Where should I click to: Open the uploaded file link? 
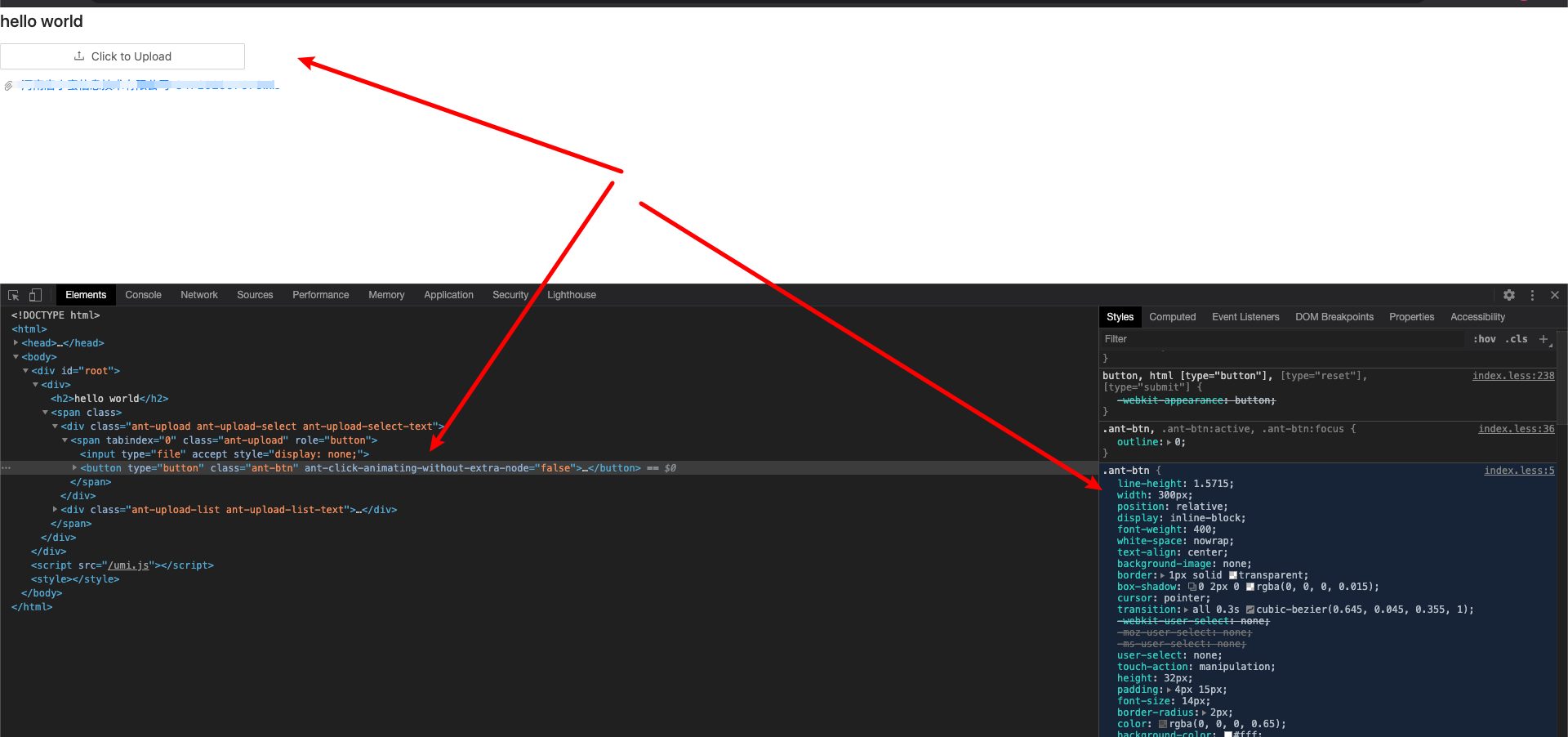coord(149,86)
